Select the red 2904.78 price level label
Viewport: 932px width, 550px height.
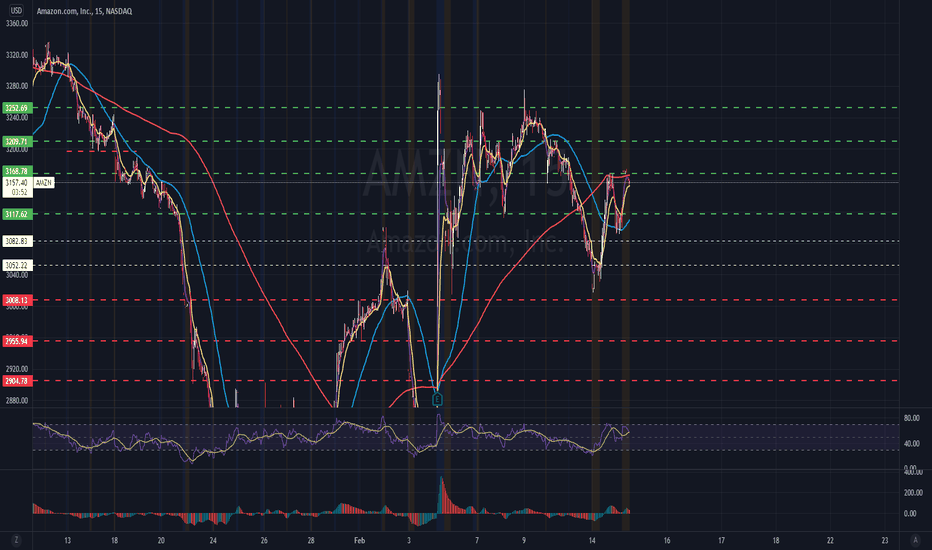17,381
